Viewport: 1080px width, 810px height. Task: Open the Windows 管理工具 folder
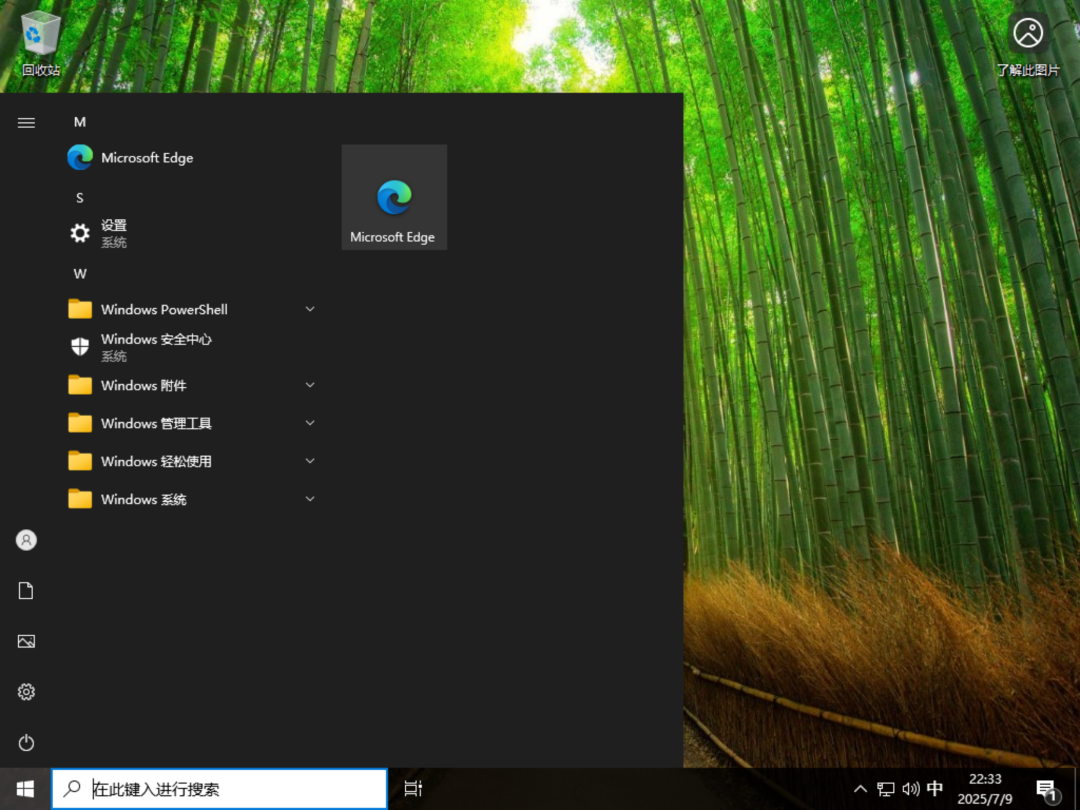[x=191, y=423]
